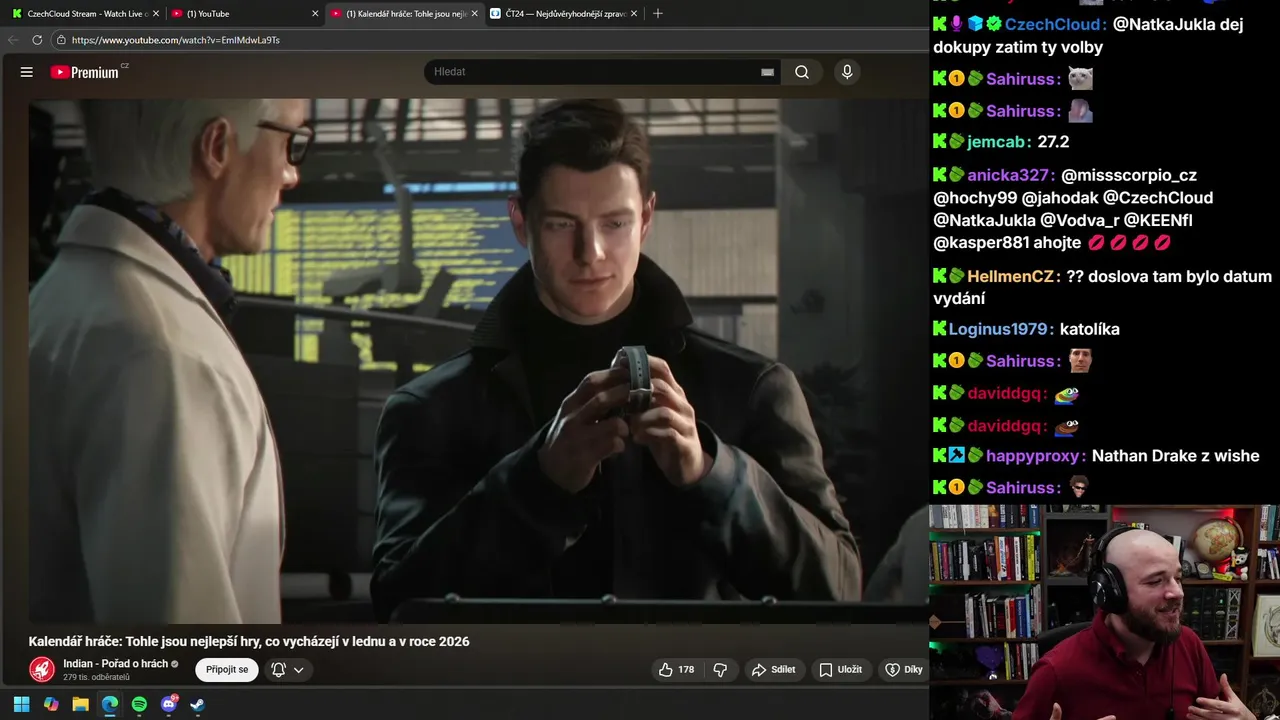The image size is (1280, 720).
Task: Click the 27.2 chat message text
Action: pos(1053,142)
